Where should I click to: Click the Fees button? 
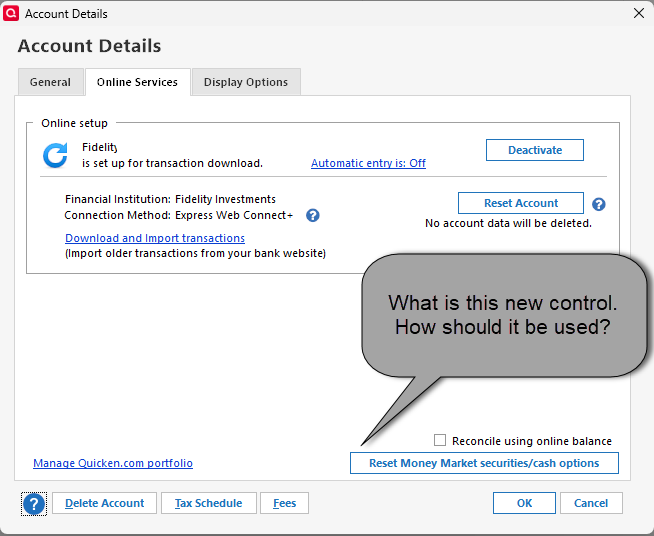coord(285,503)
